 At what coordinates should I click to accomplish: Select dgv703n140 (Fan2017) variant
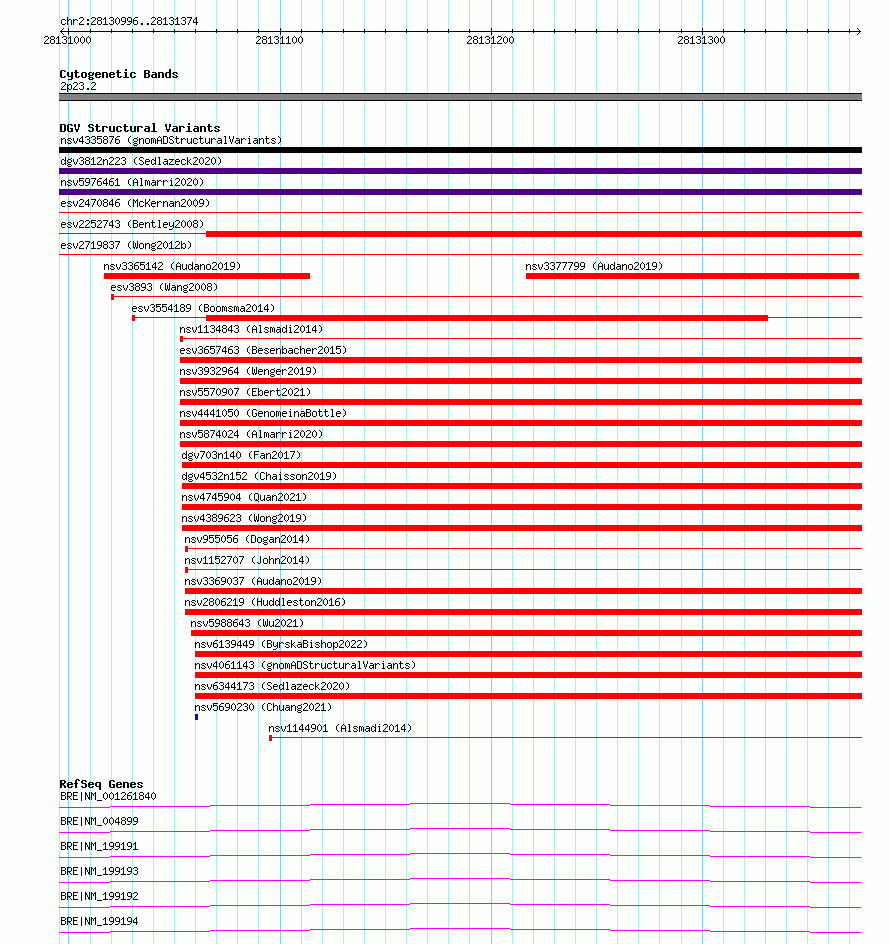241,456
